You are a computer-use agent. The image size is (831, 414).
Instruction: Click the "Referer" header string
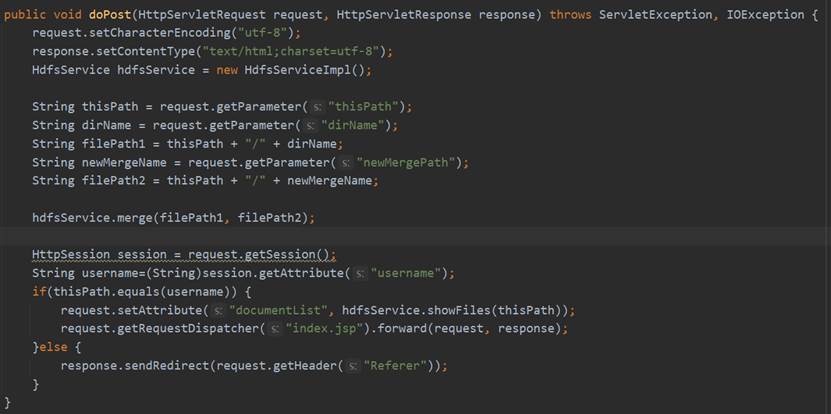395,365
